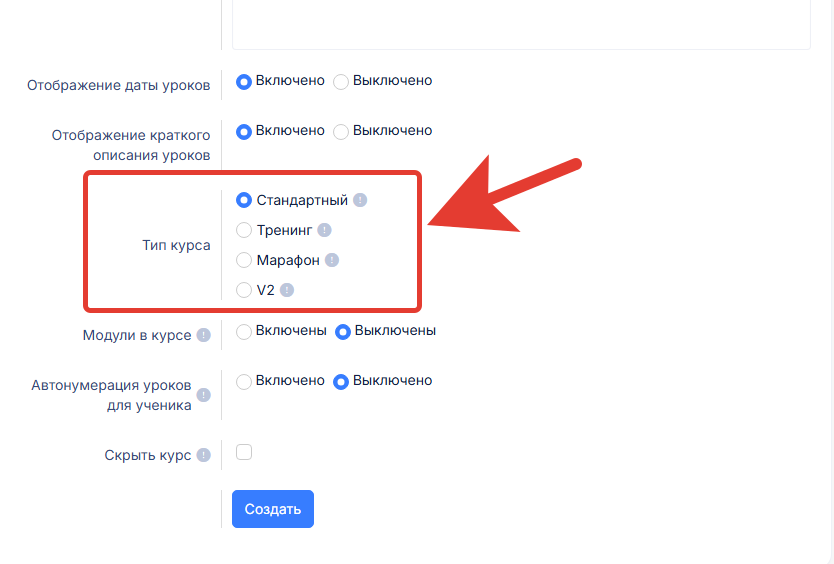Enable Отображение даты уроков with Включено
Image resolution: width=834 pixels, height=564 pixels.
pos(244,81)
